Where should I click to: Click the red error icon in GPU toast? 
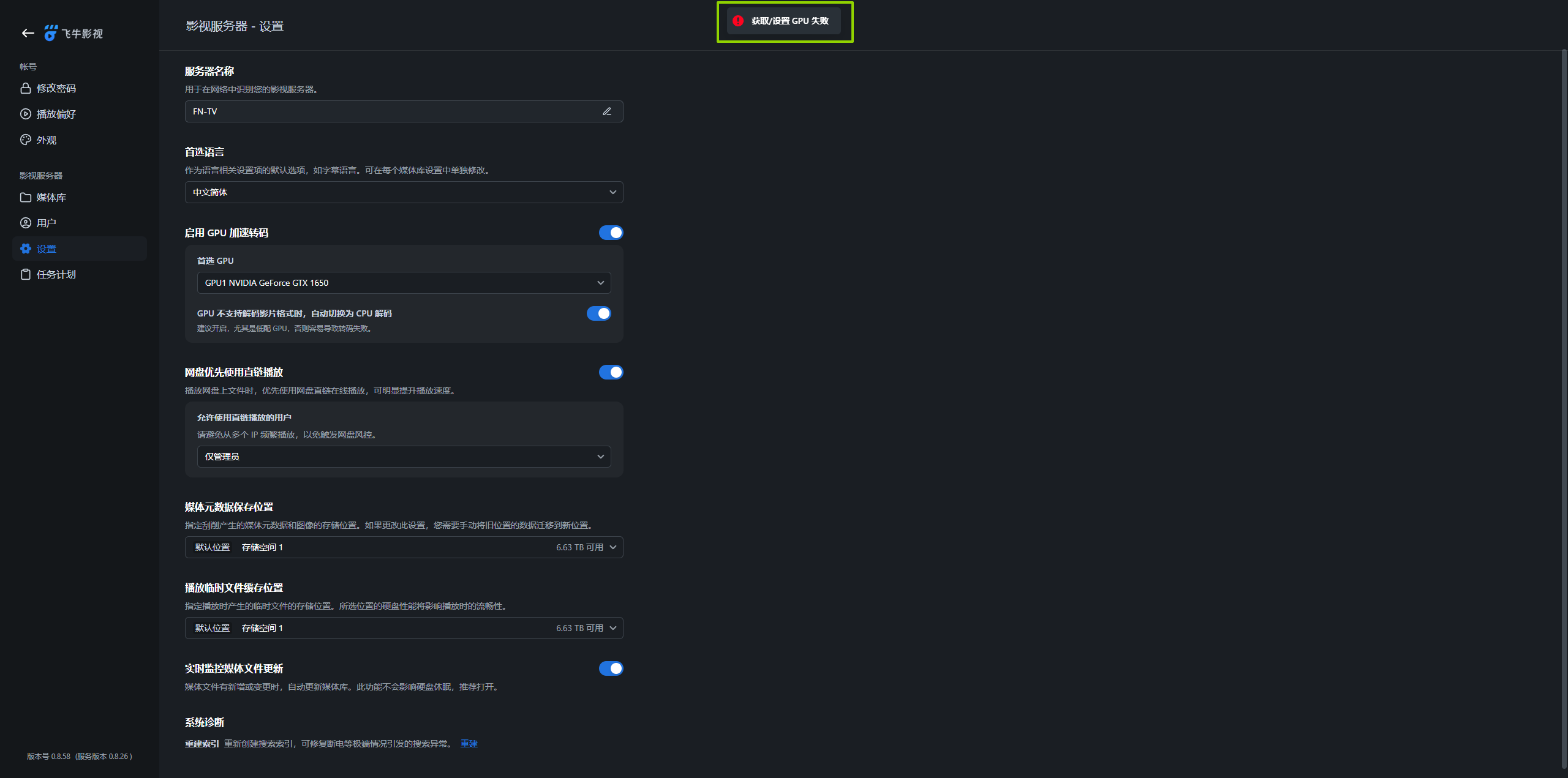738,21
